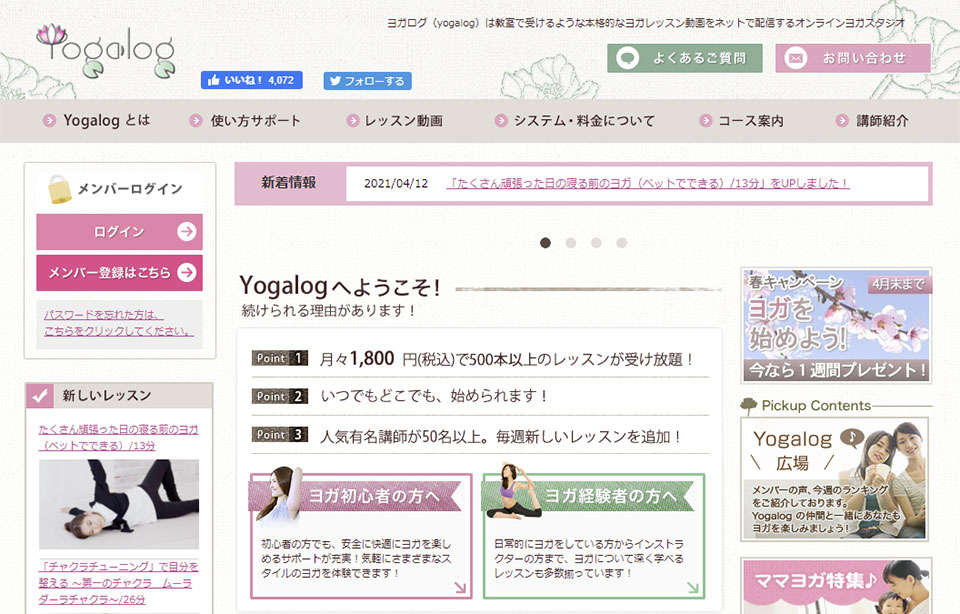Open the 春キャンペーン banner
The width and height of the screenshot is (960, 614).
(836, 326)
